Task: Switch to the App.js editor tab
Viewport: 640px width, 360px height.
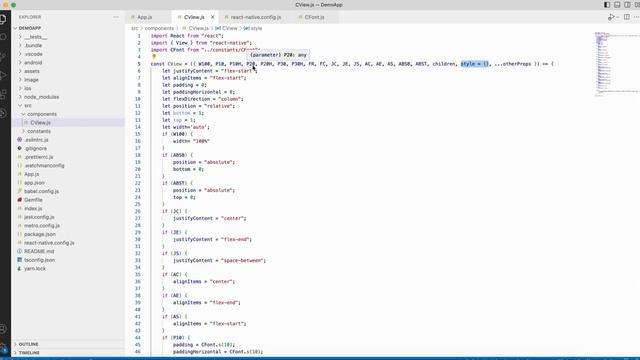Action: [144, 17]
